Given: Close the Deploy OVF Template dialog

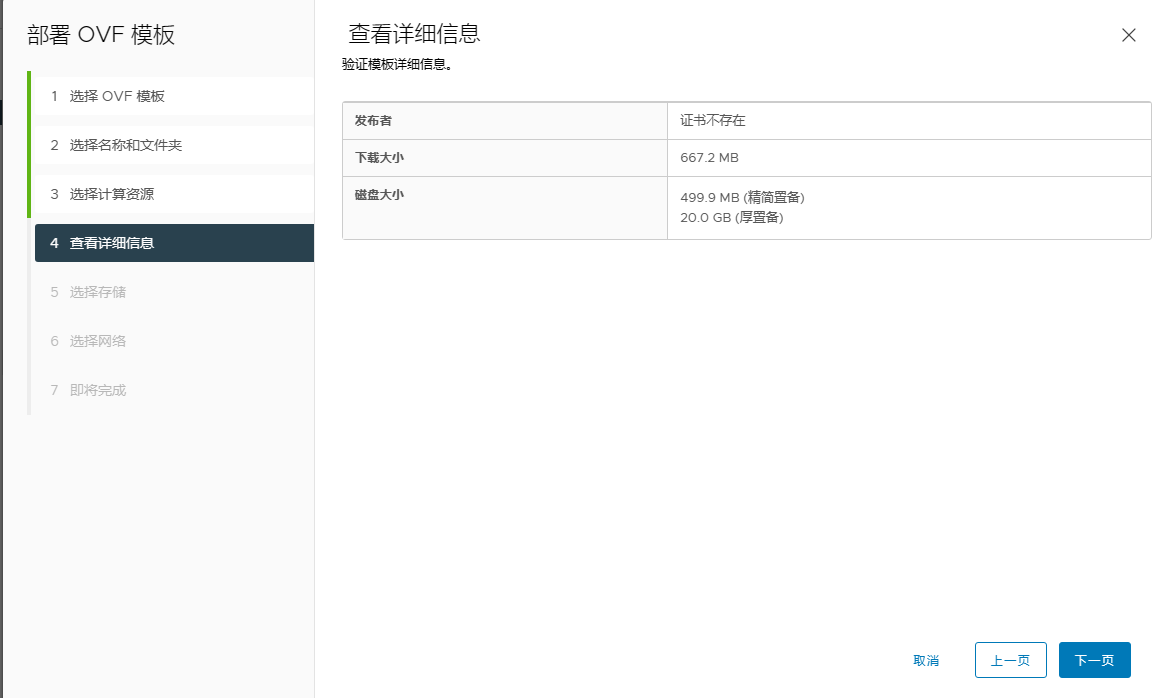Looking at the screenshot, I should [x=1128, y=35].
